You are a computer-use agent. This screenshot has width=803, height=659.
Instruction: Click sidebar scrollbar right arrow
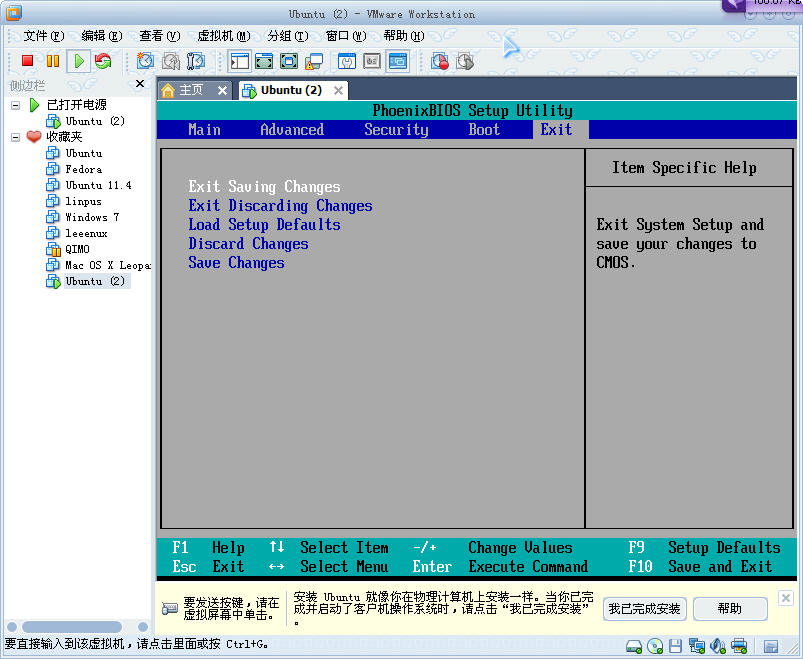tap(143, 627)
